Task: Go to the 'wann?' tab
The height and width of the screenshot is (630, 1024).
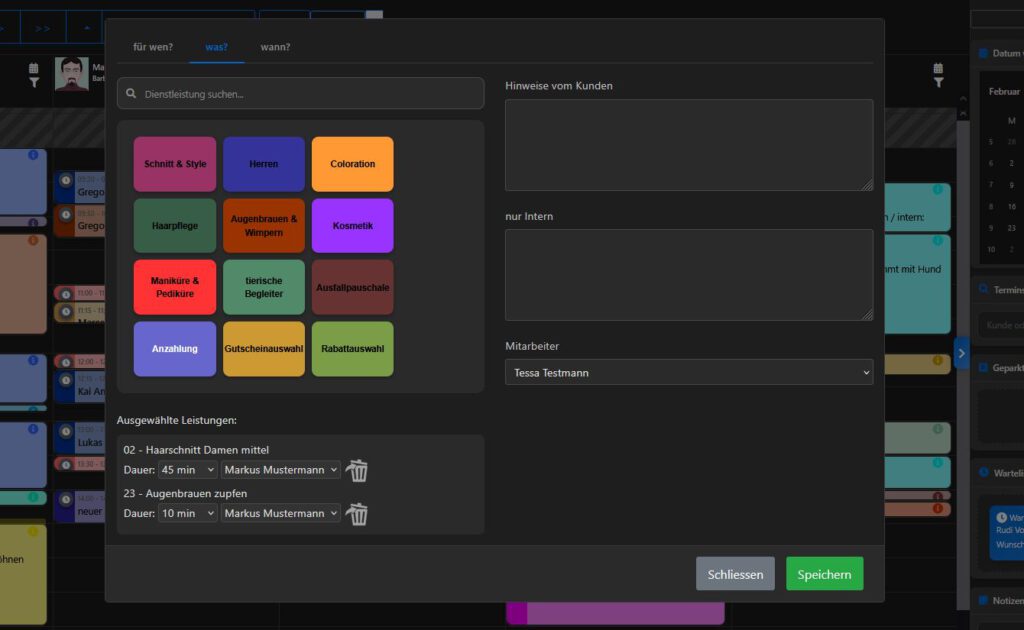Action: (275, 47)
